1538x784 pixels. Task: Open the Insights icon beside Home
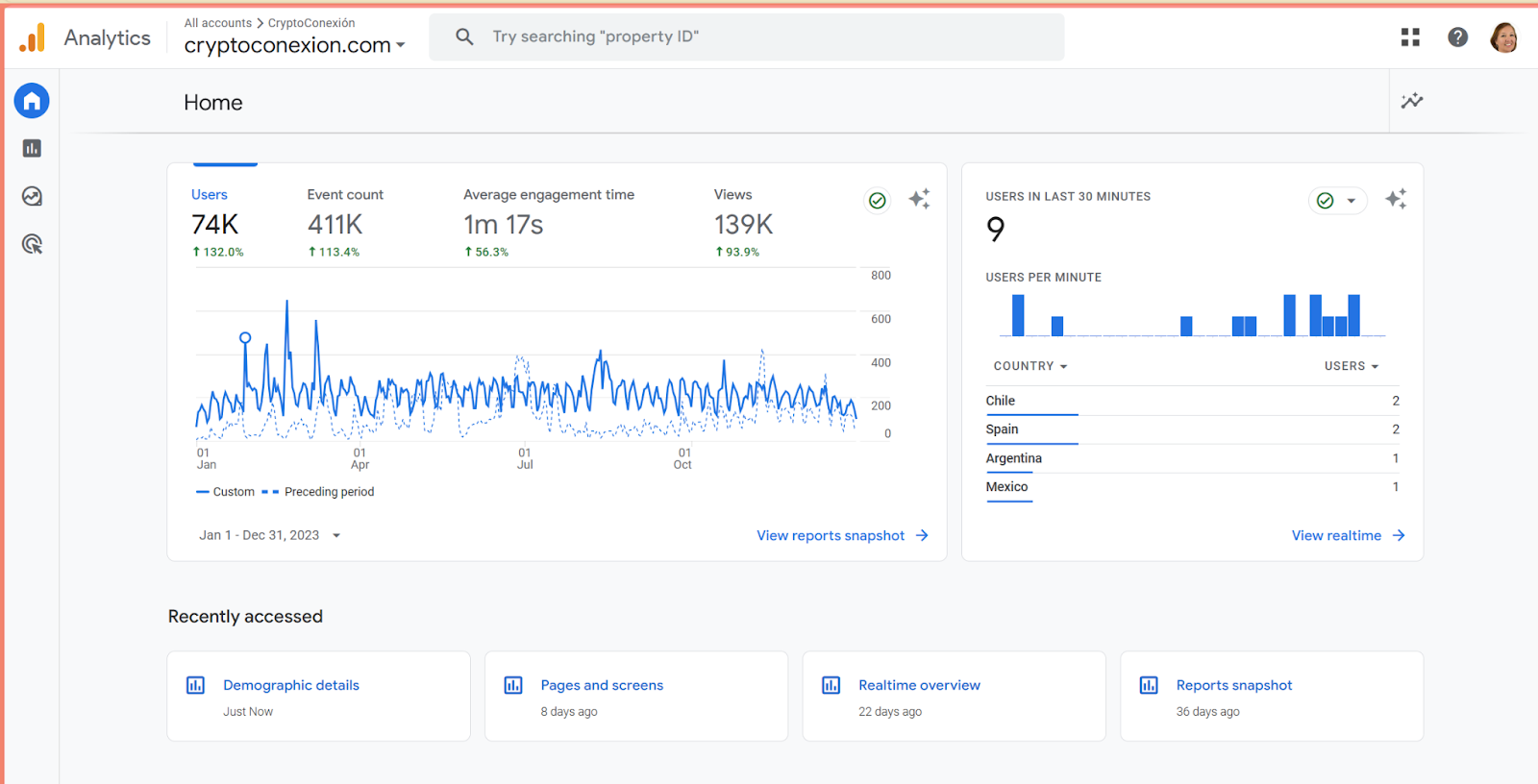point(1412,101)
